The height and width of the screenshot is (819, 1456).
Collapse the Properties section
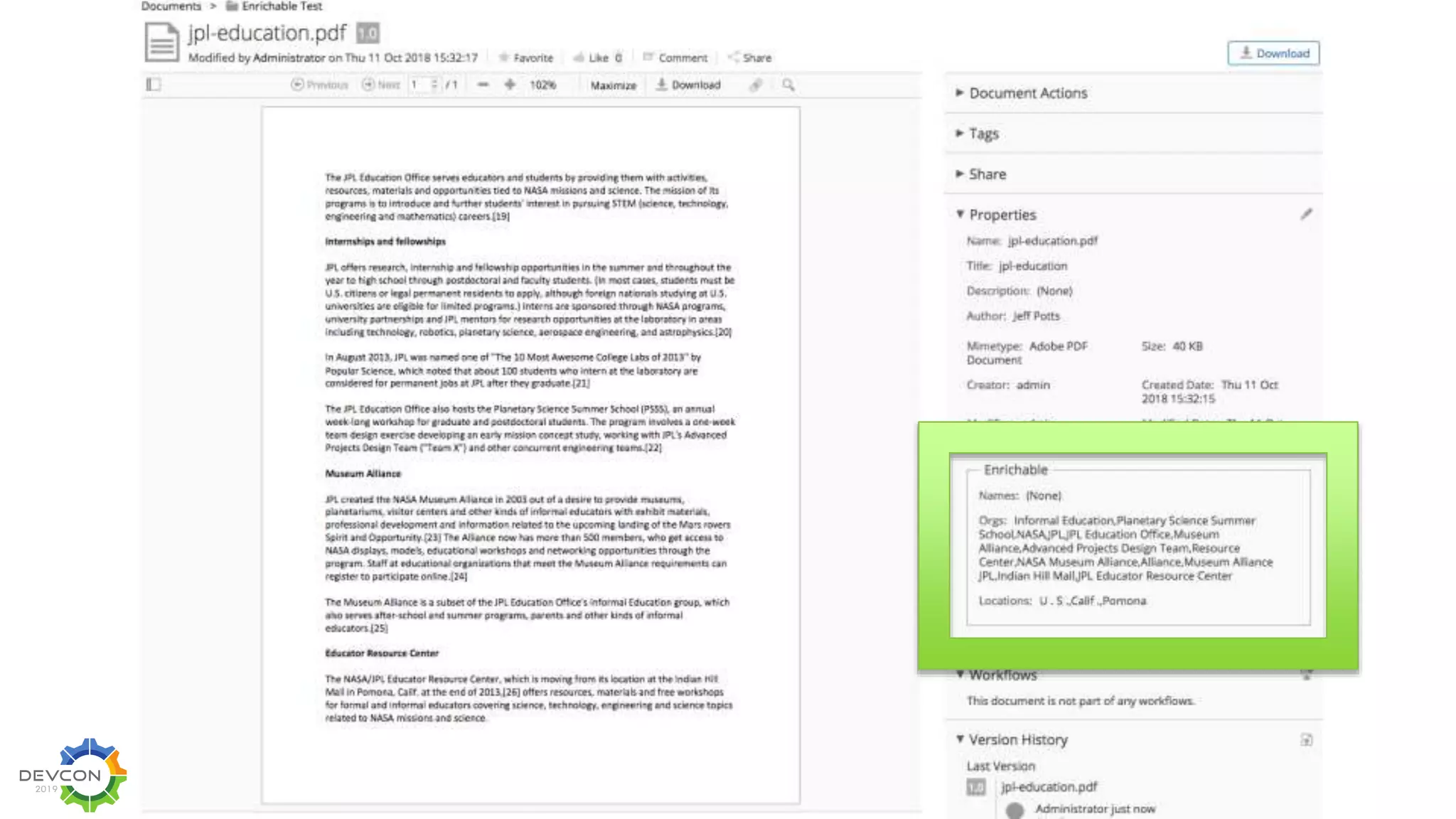click(1002, 215)
